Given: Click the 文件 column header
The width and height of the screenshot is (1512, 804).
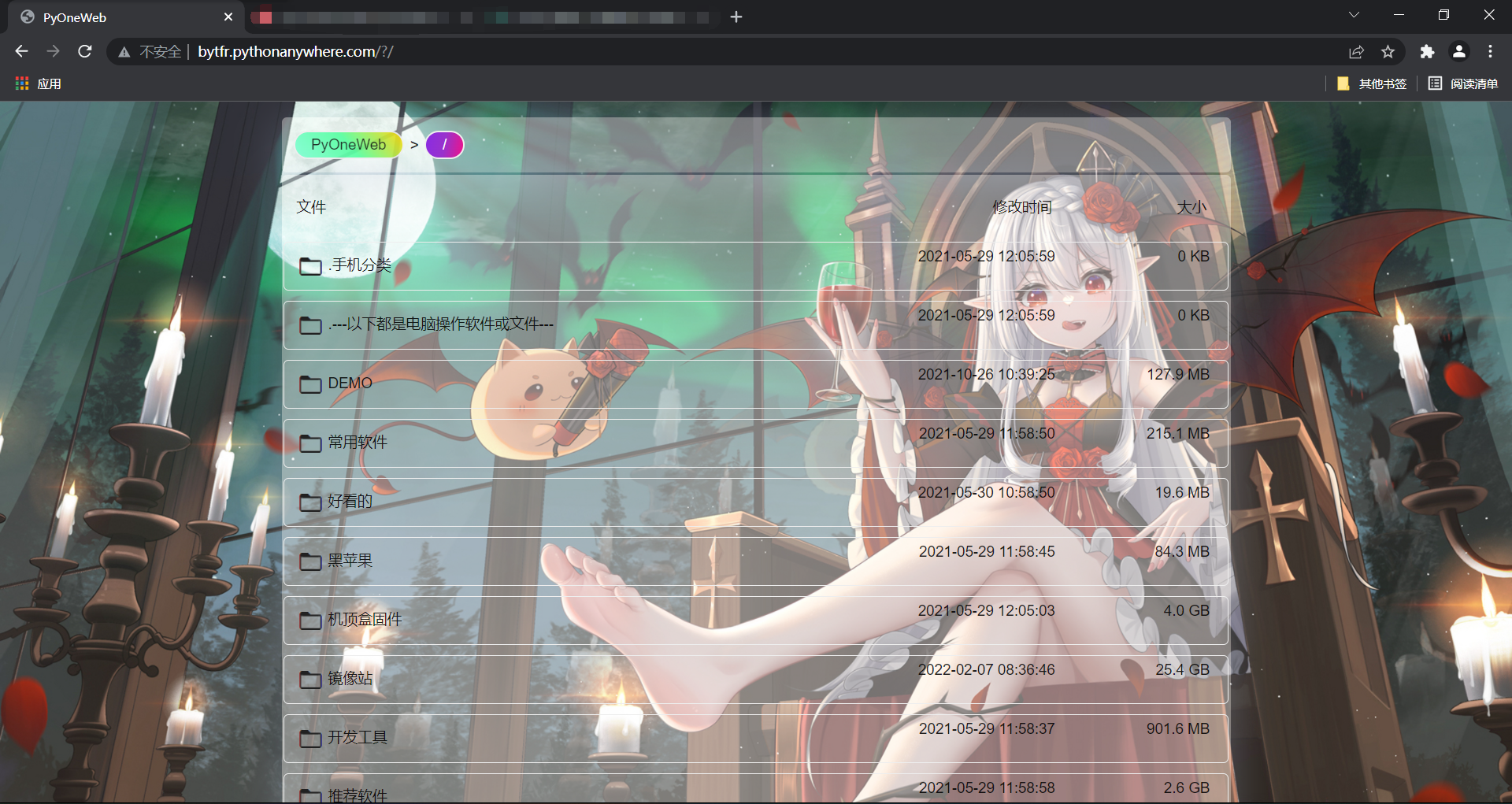Looking at the screenshot, I should (x=311, y=207).
